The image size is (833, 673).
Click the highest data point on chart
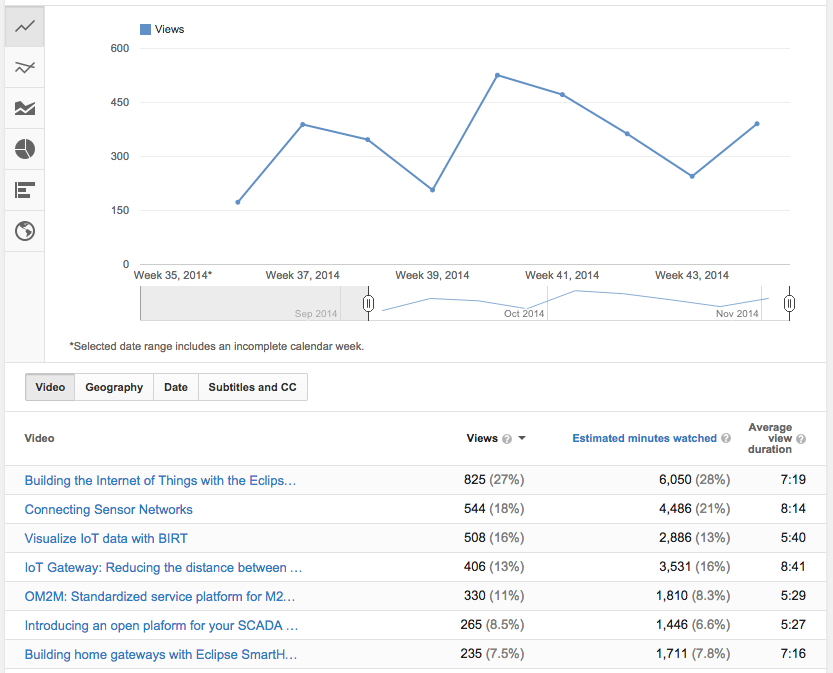(497, 75)
